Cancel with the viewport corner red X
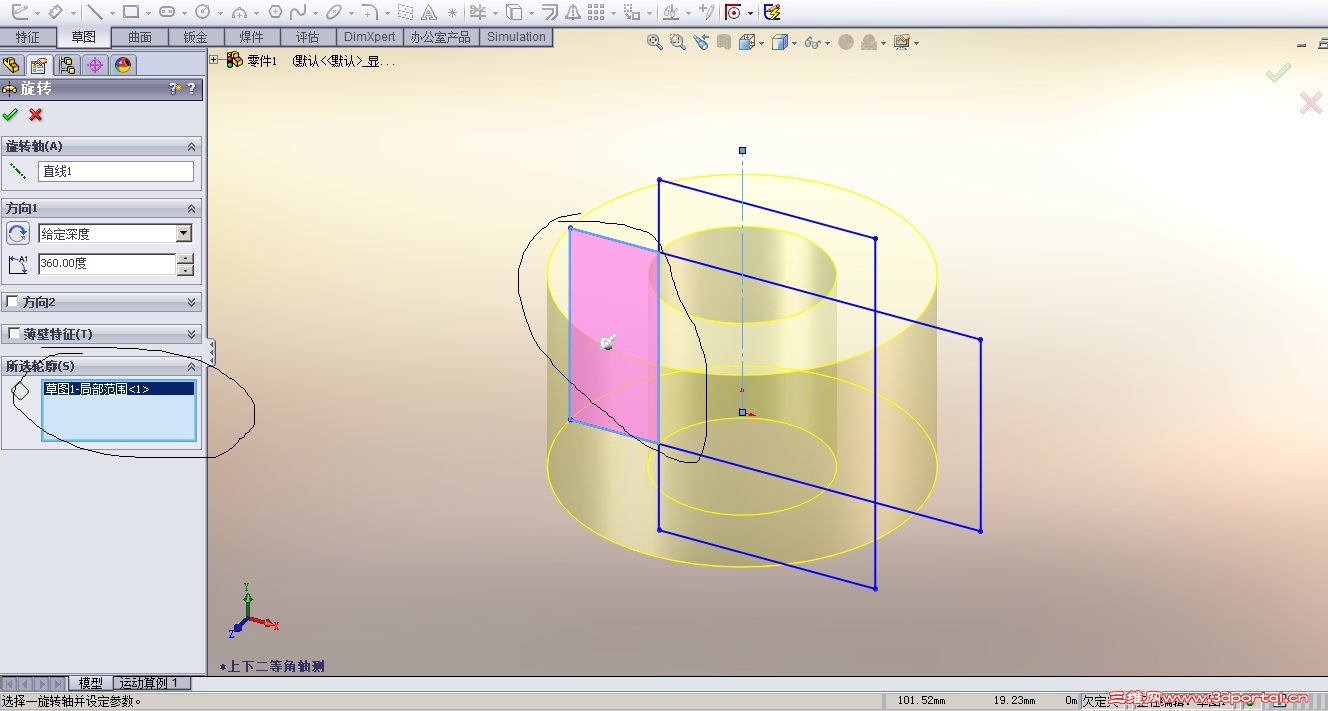Viewport: 1328px width, 711px height. [x=1310, y=102]
